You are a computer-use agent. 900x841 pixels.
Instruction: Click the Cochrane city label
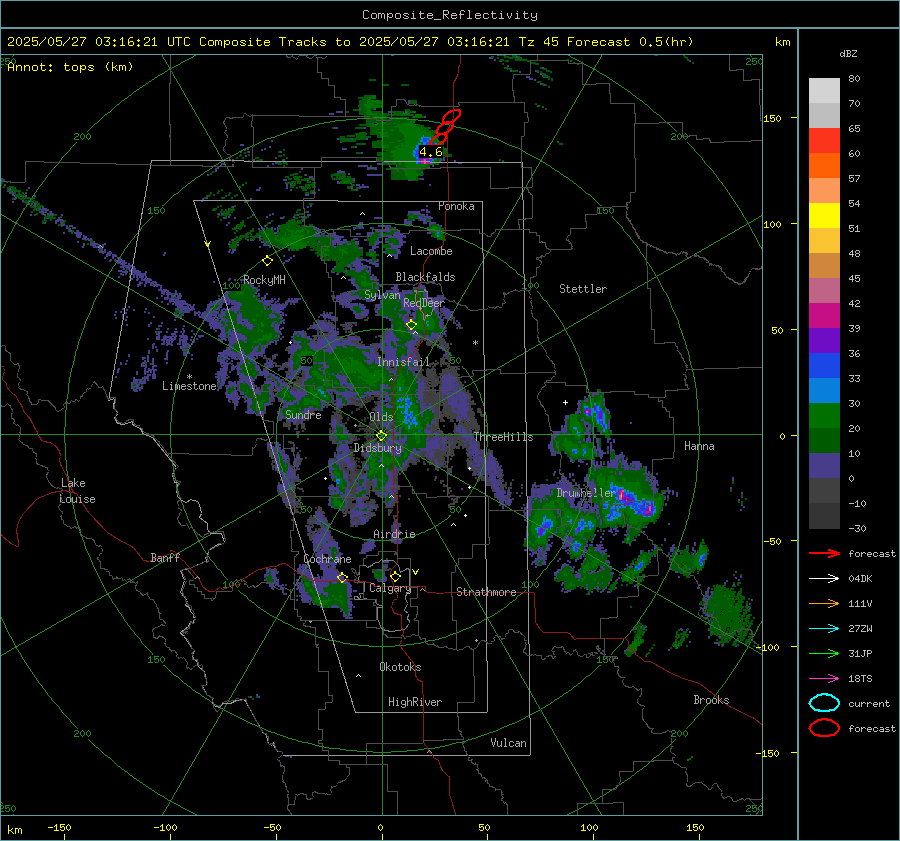click(327, 559)
